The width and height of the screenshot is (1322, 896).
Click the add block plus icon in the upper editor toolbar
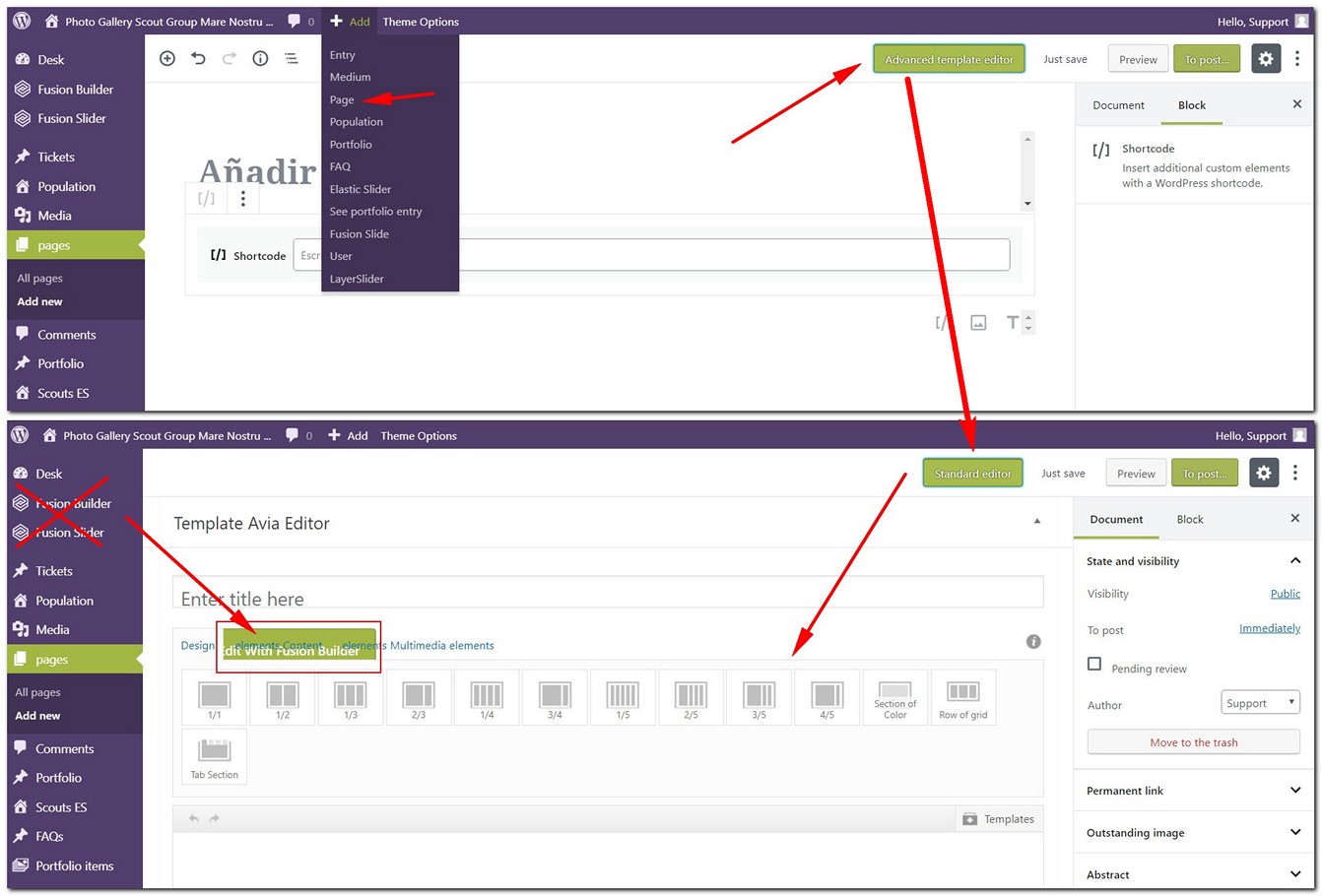pos(167,59)
